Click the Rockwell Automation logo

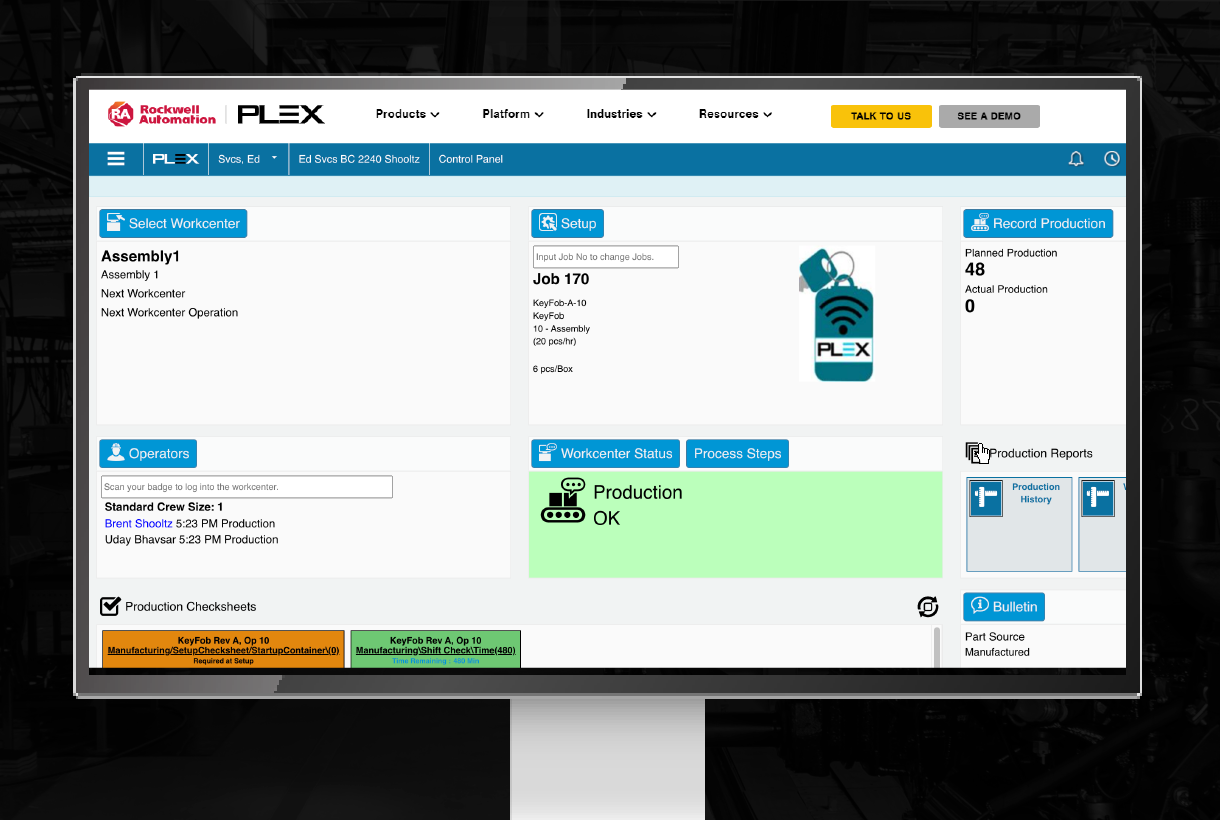(161, 114)
